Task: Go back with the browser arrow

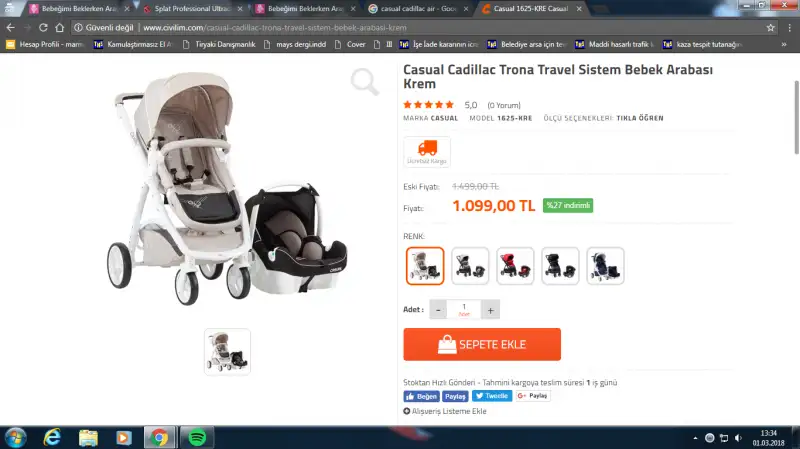Action: (x=11, y=28)
